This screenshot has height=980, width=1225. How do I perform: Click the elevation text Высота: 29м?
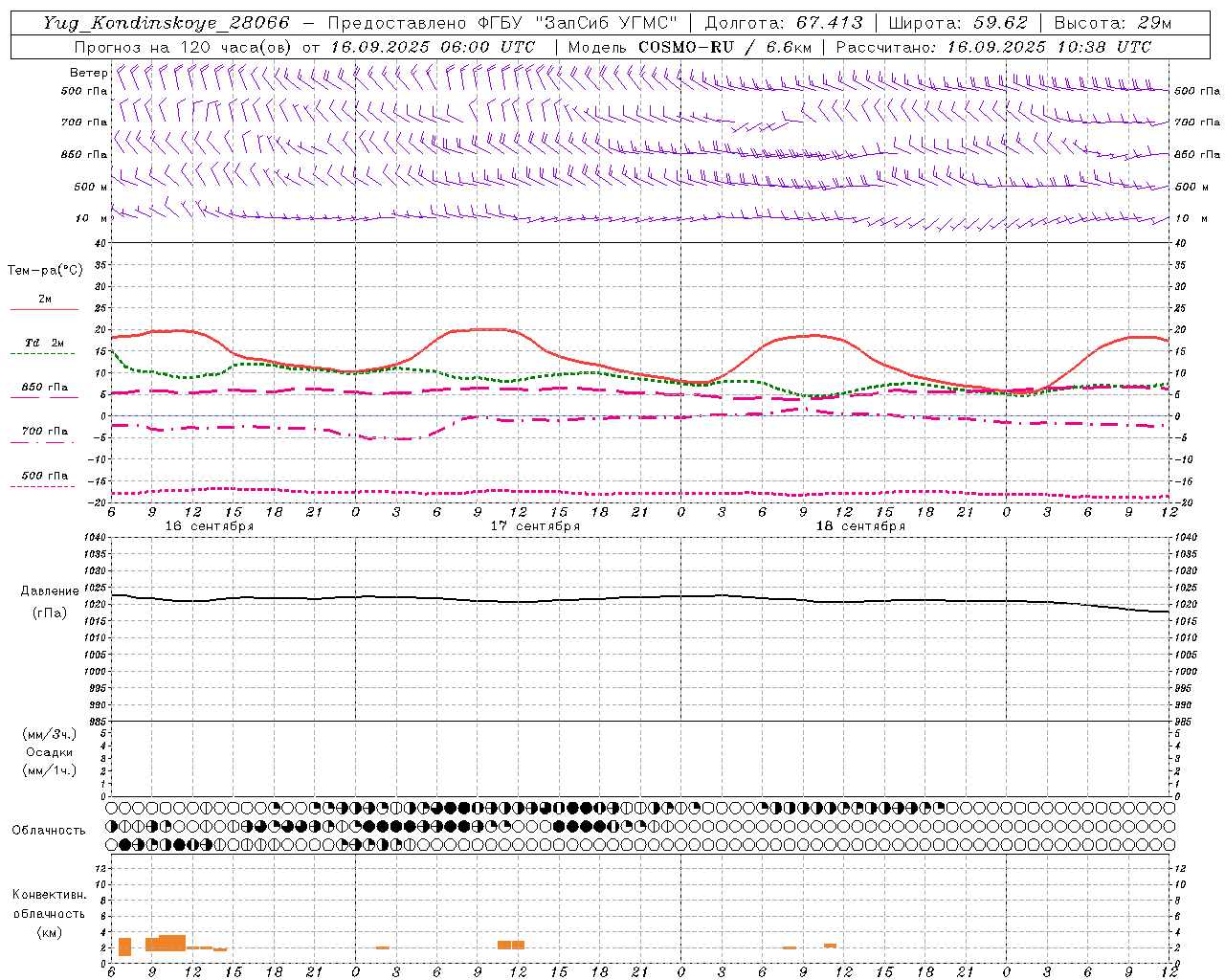coord(1112,23)
